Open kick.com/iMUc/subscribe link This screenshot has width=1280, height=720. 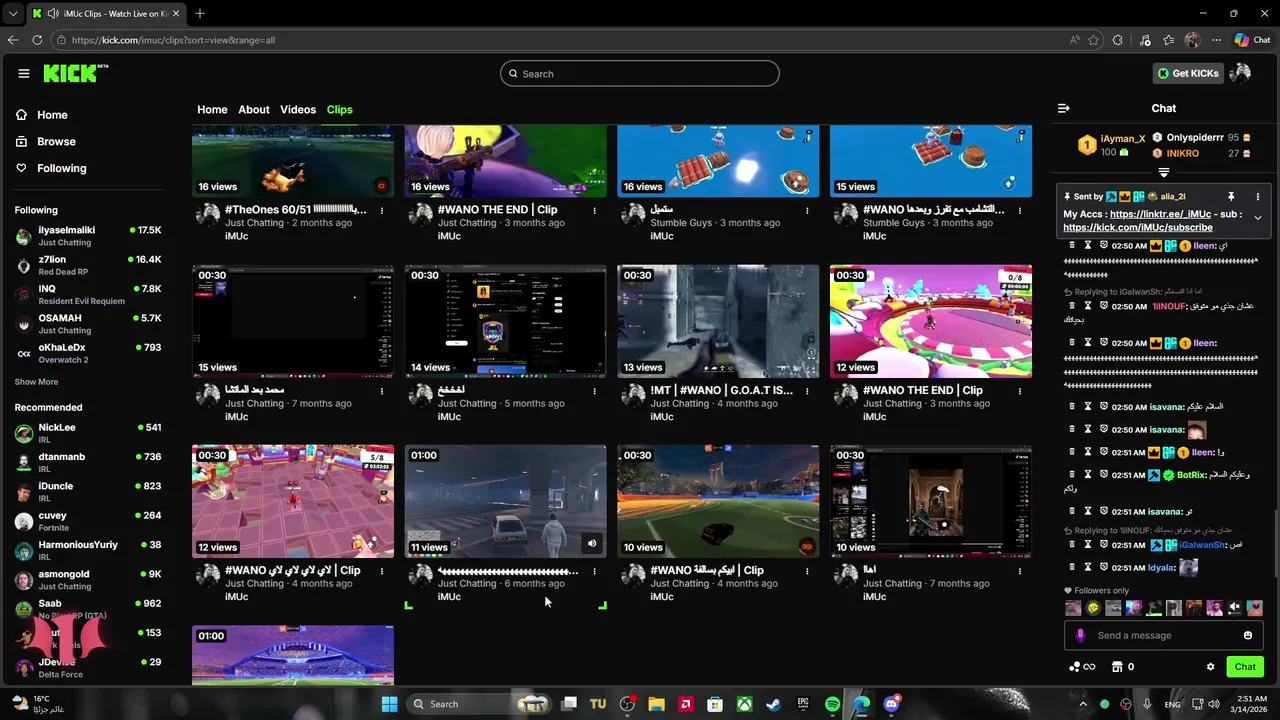tap(1138, 228)
